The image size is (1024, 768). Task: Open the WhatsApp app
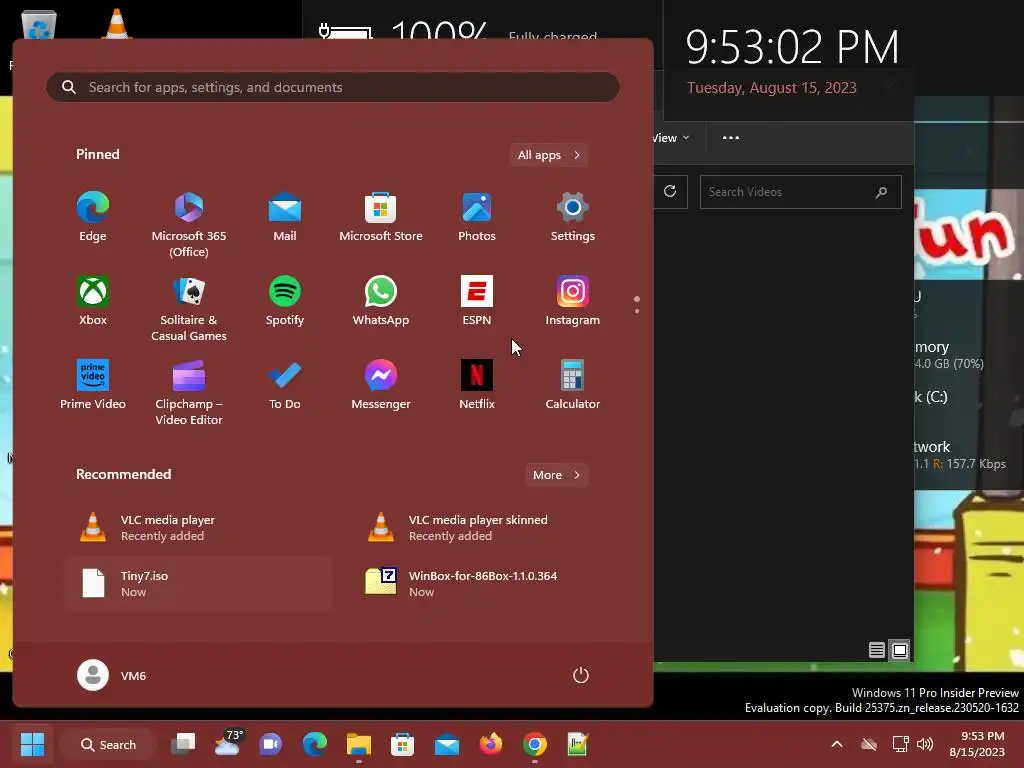click(x=381, y=302)
